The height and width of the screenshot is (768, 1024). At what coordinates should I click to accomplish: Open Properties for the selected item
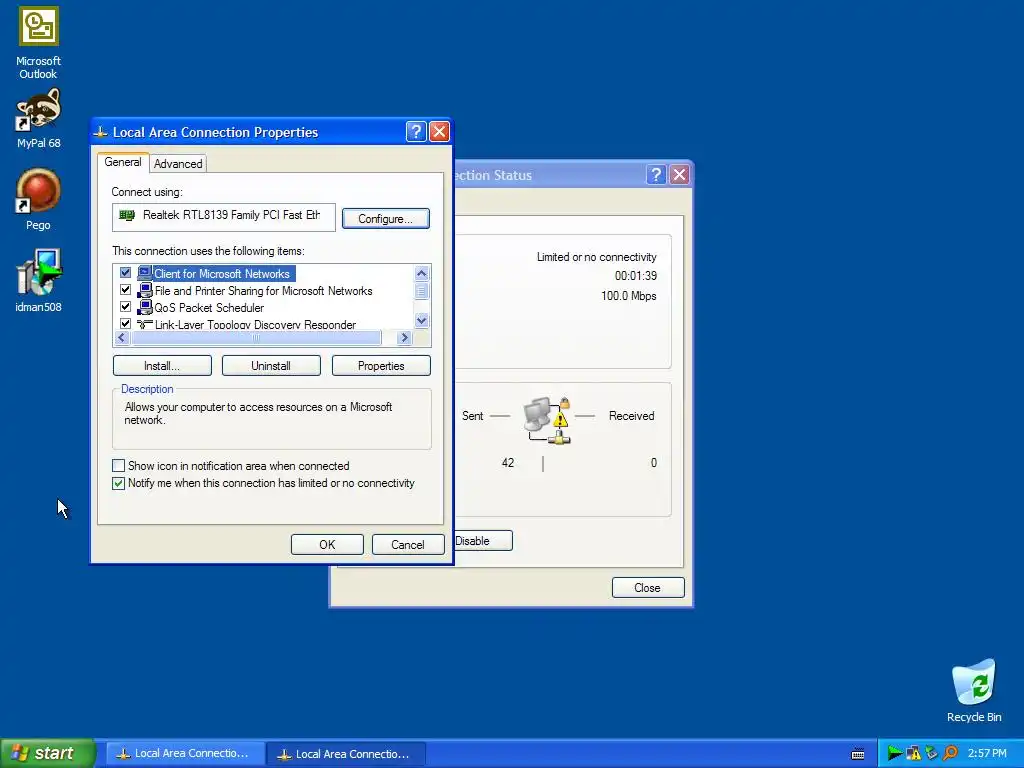pos(381,366)
